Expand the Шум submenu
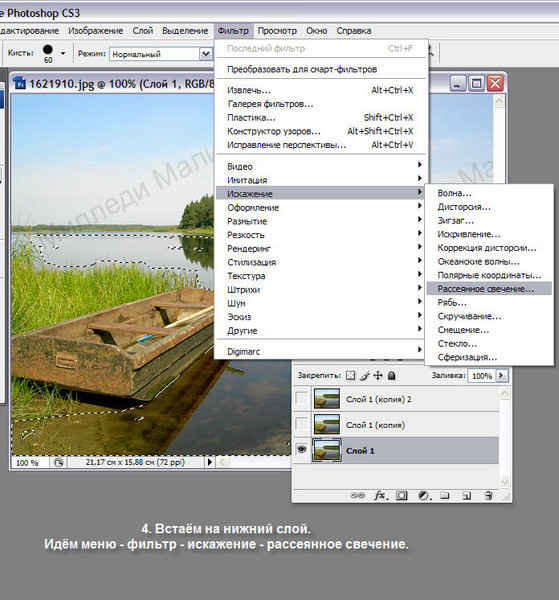The width and height of the screenshot is (559, 600). tap(321, 303)
